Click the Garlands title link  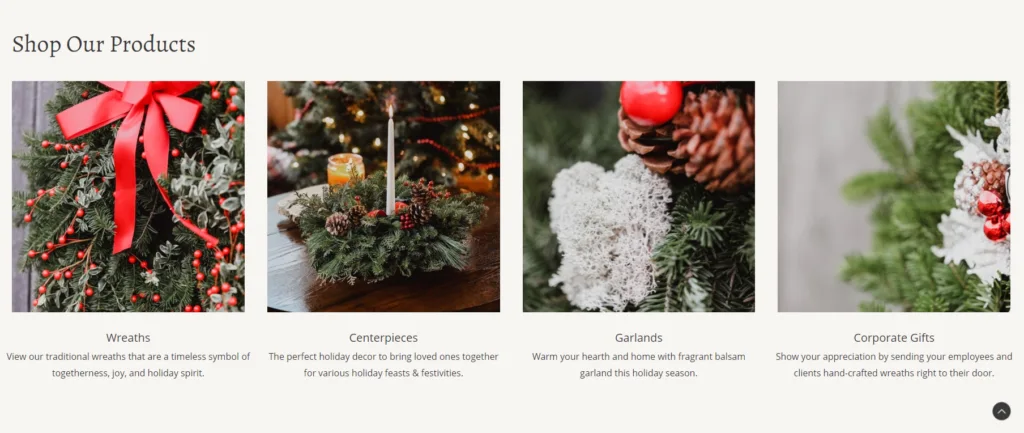pos(639,338)
